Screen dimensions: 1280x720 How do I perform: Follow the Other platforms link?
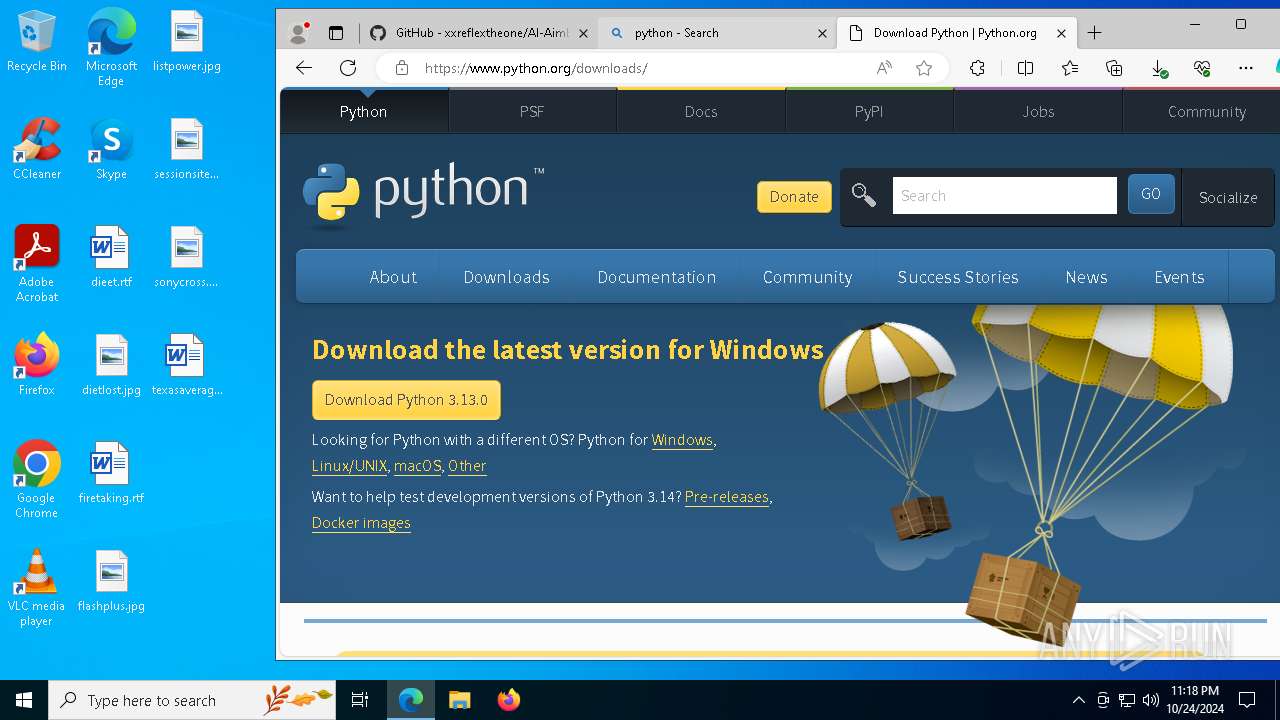(x=467, y=466)
